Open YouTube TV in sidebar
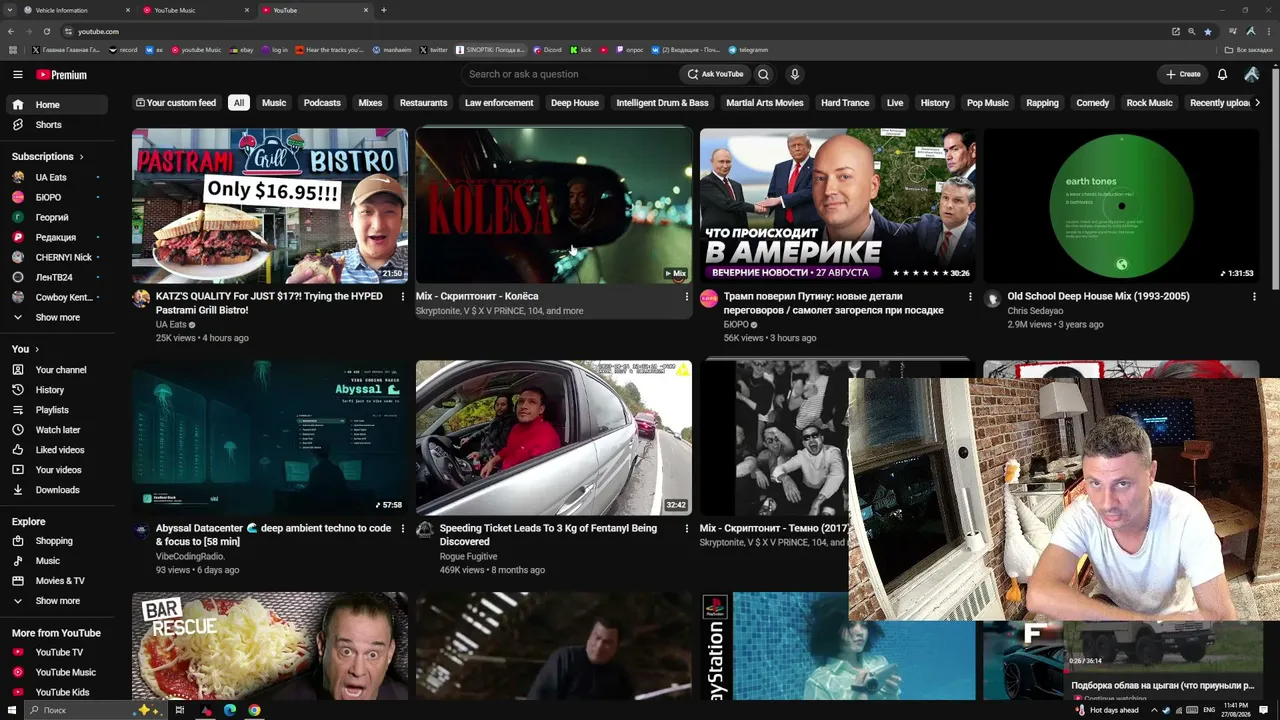The height and width of the screenshot is (720, 1280). pyautogui.click(x=55, y=652)
